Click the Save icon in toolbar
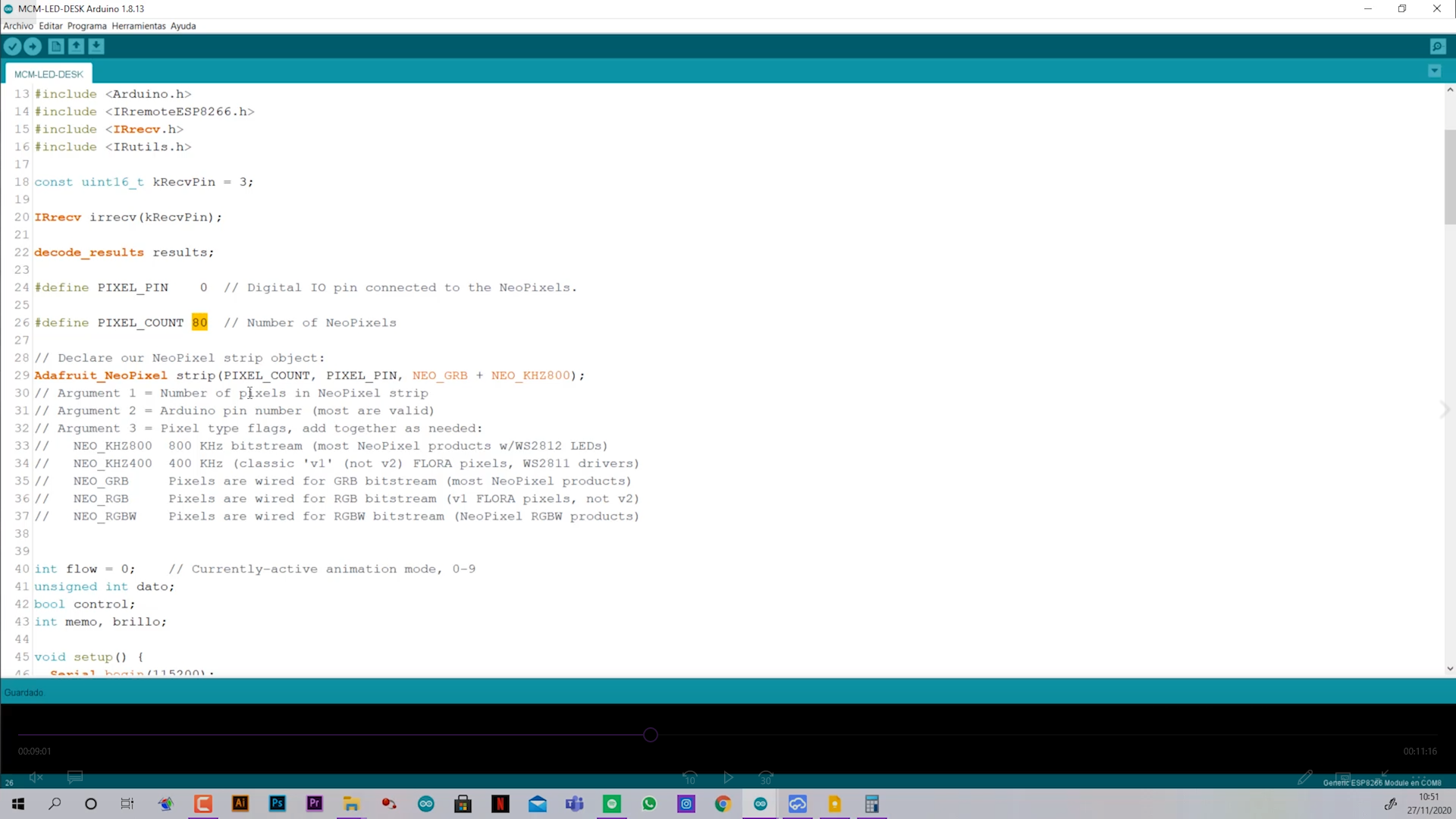Image resolution: width=1456 pixels, height=819 pixels. [97, 46]
